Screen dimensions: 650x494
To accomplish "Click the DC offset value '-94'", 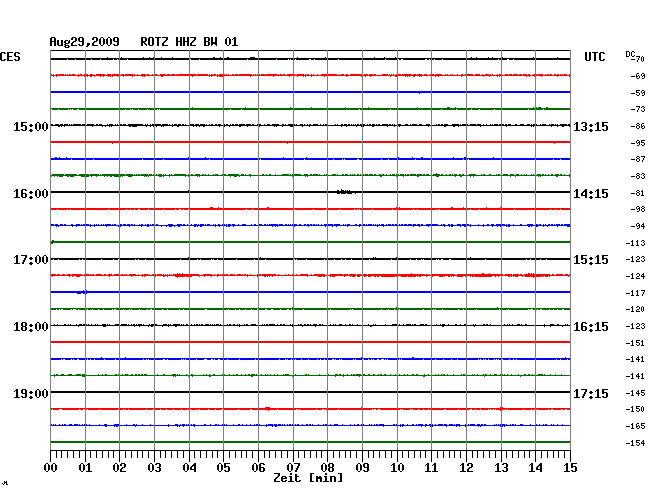I will point(638,226).
